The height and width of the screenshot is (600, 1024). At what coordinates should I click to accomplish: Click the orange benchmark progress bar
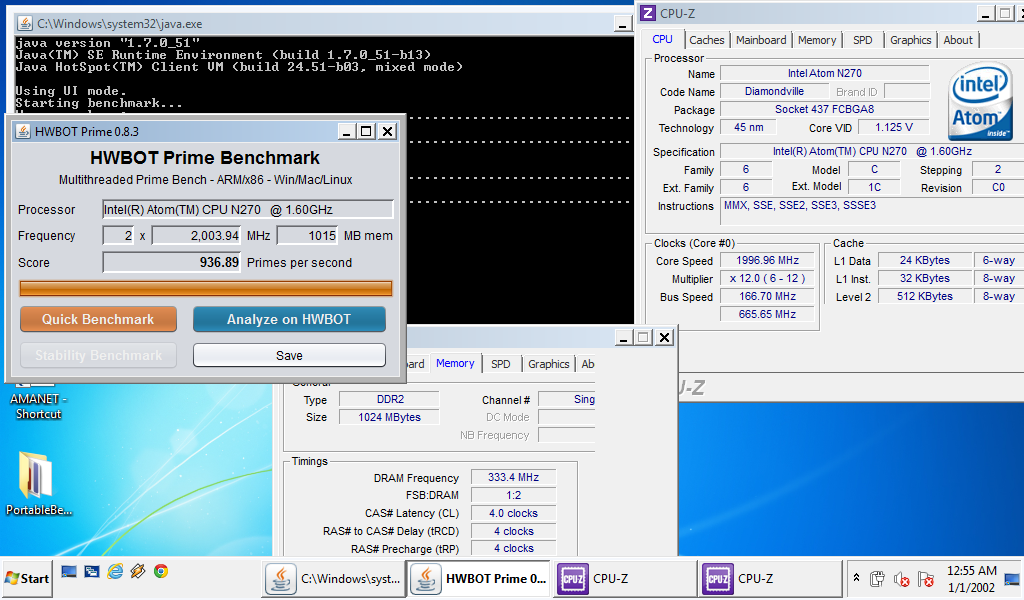click(x=206, y=289)
